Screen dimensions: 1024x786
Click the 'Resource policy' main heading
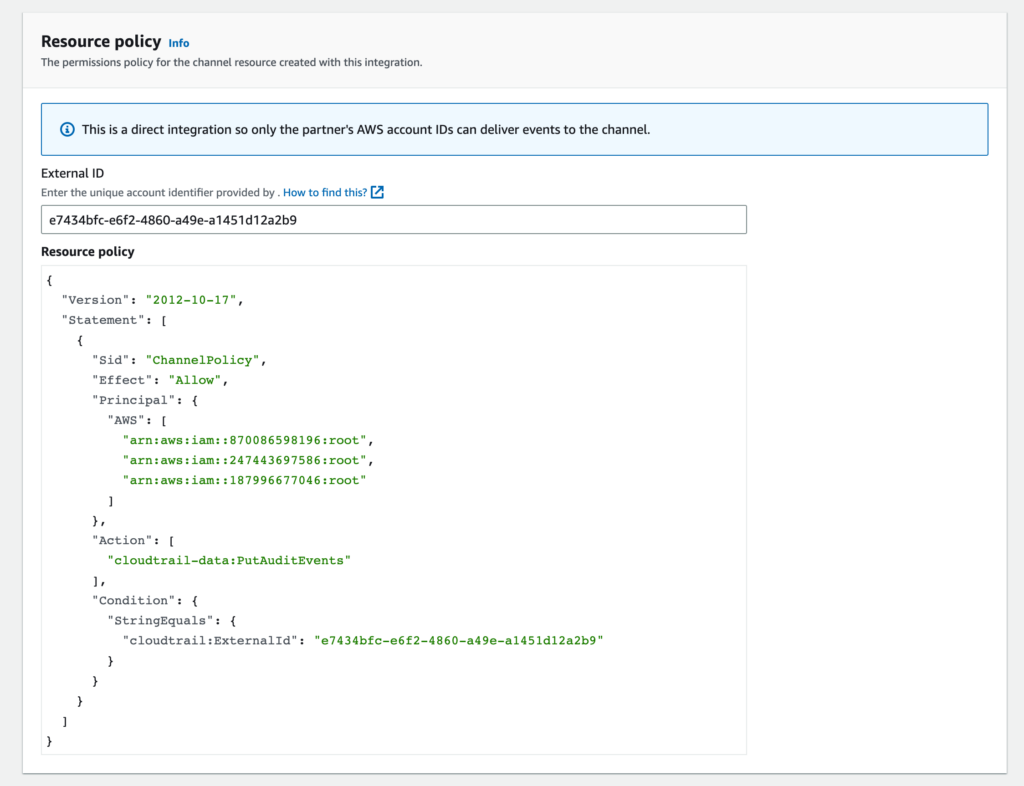coord(101,42)
